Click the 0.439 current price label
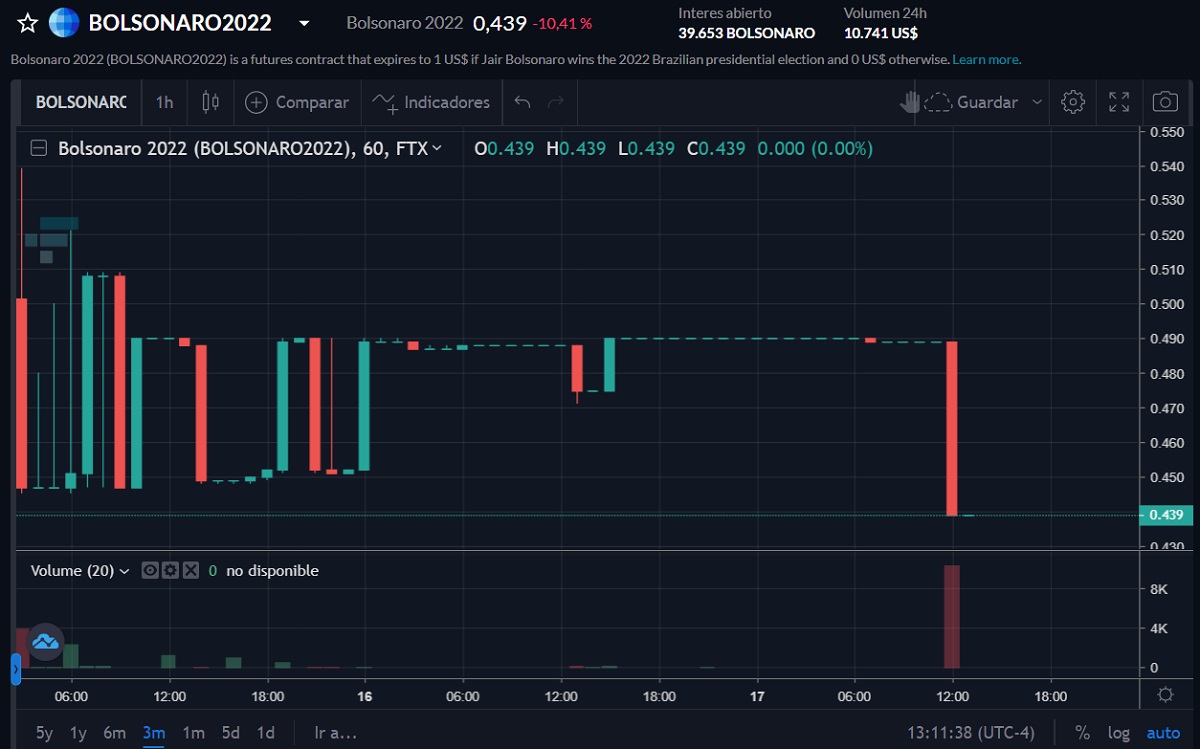 [1165, 515]
